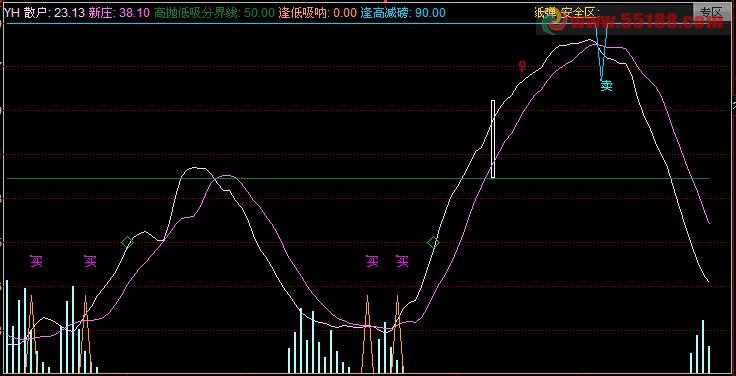Click the 纸弹 label at top
Viewport: 736px width, 376px height.
tap(545, 11)
